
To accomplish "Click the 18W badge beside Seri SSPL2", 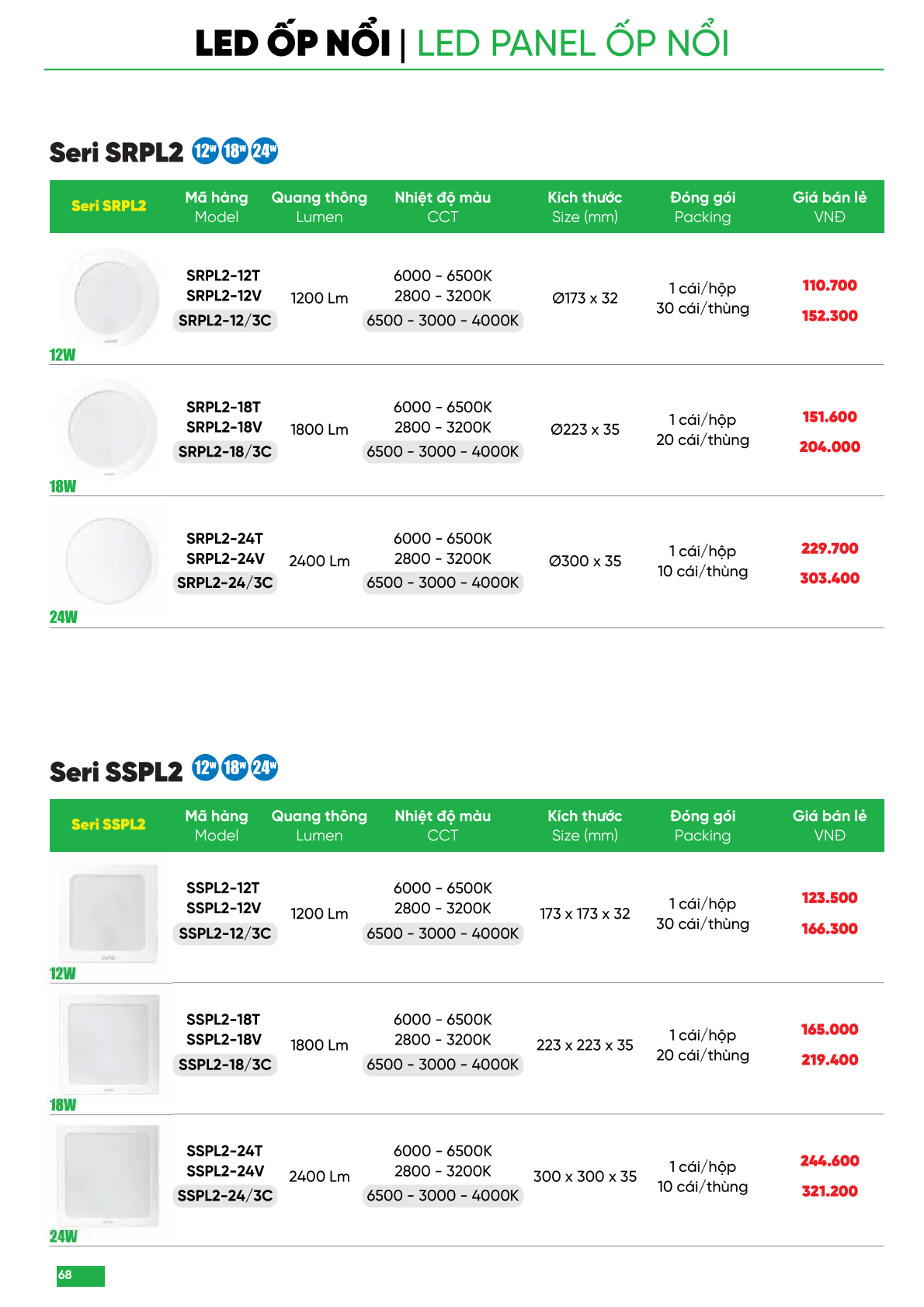I will 234,768.
